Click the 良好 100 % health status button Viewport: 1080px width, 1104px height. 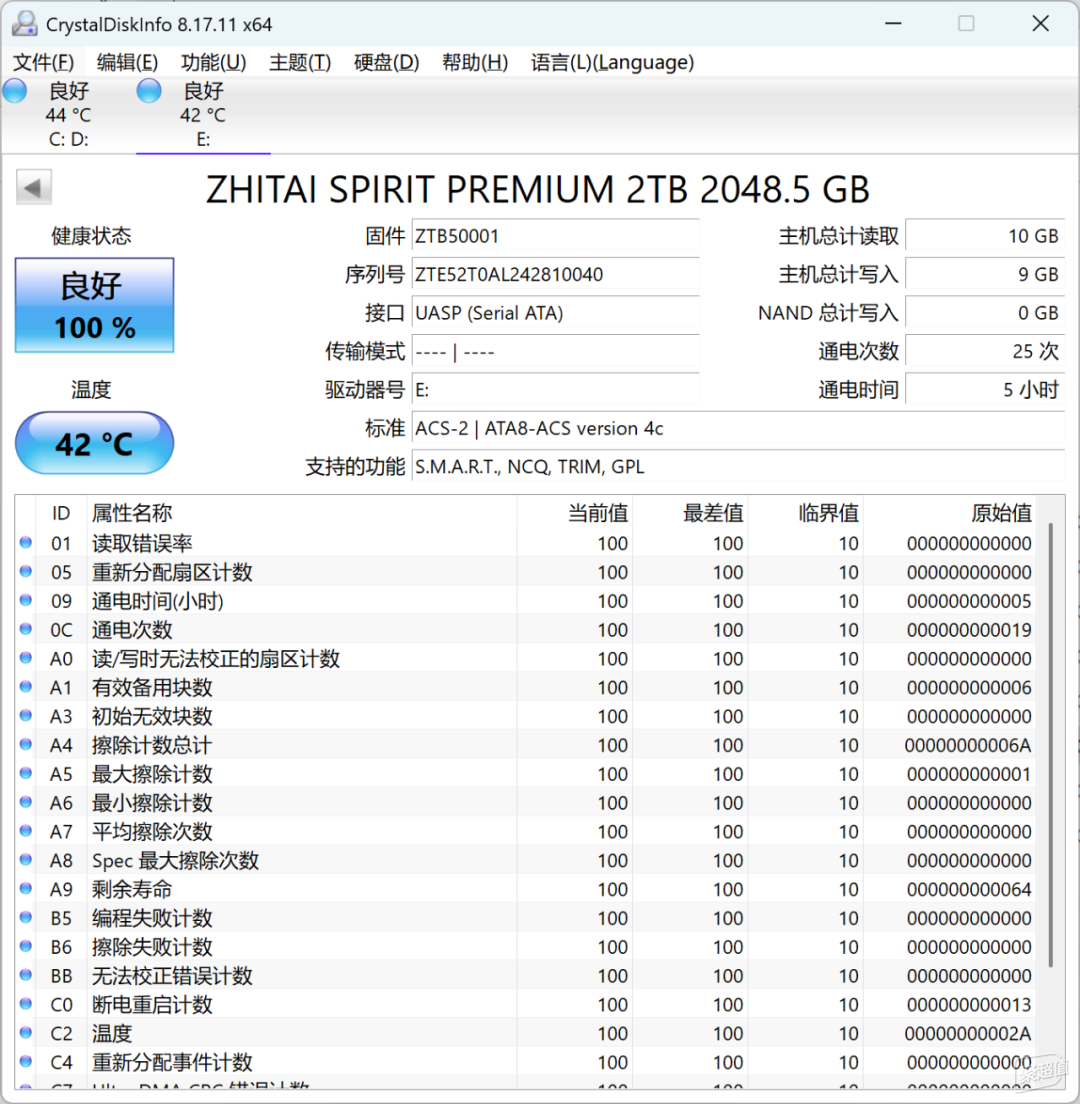pyautogui.click(x=94, y=305)
